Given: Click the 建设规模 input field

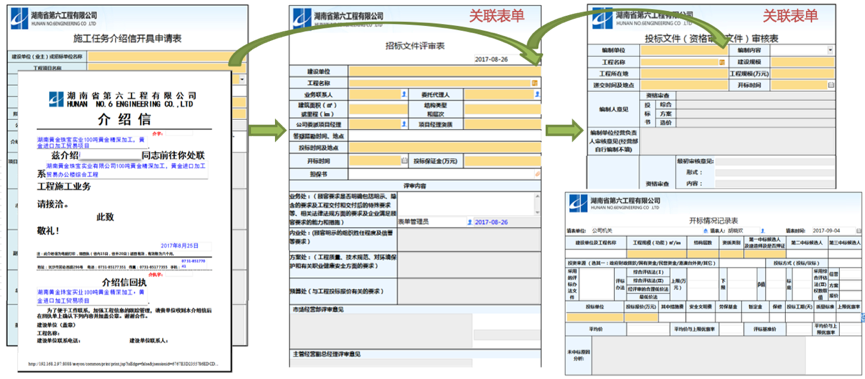Looking at the screenshot, I should [x=803, y=62].
